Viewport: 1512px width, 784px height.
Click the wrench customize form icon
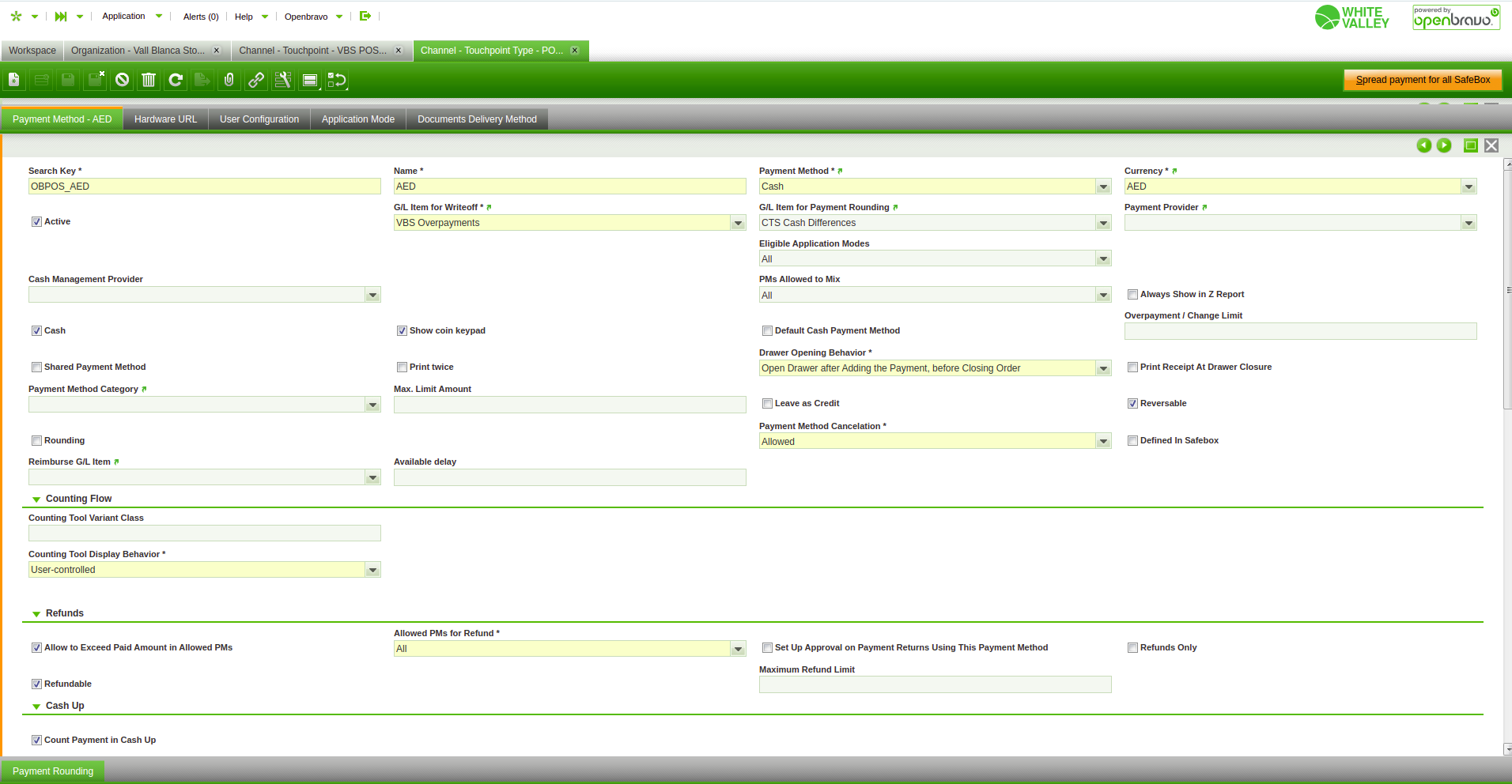click(x=283, y=80)
